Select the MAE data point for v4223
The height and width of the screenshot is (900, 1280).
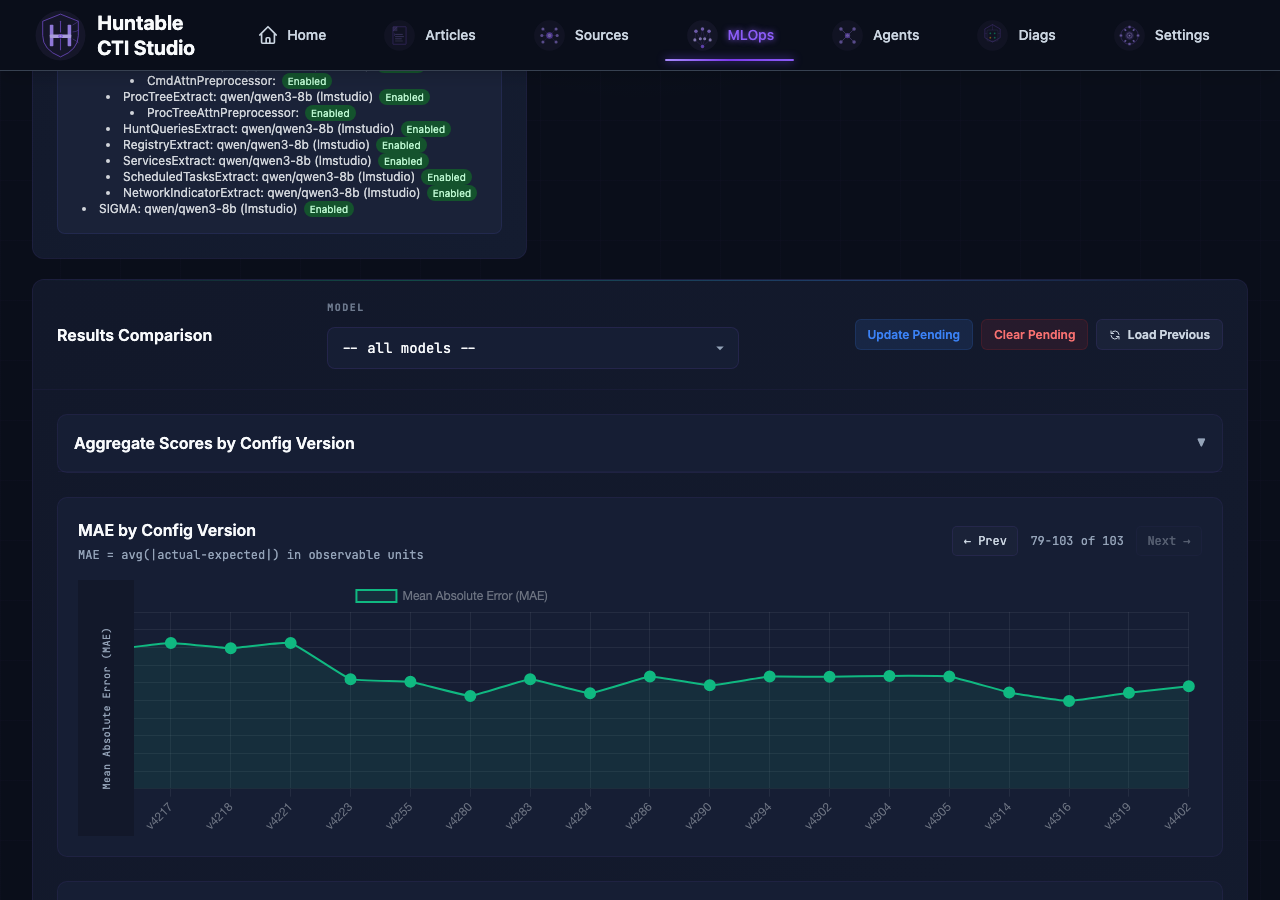click(351, 680)
